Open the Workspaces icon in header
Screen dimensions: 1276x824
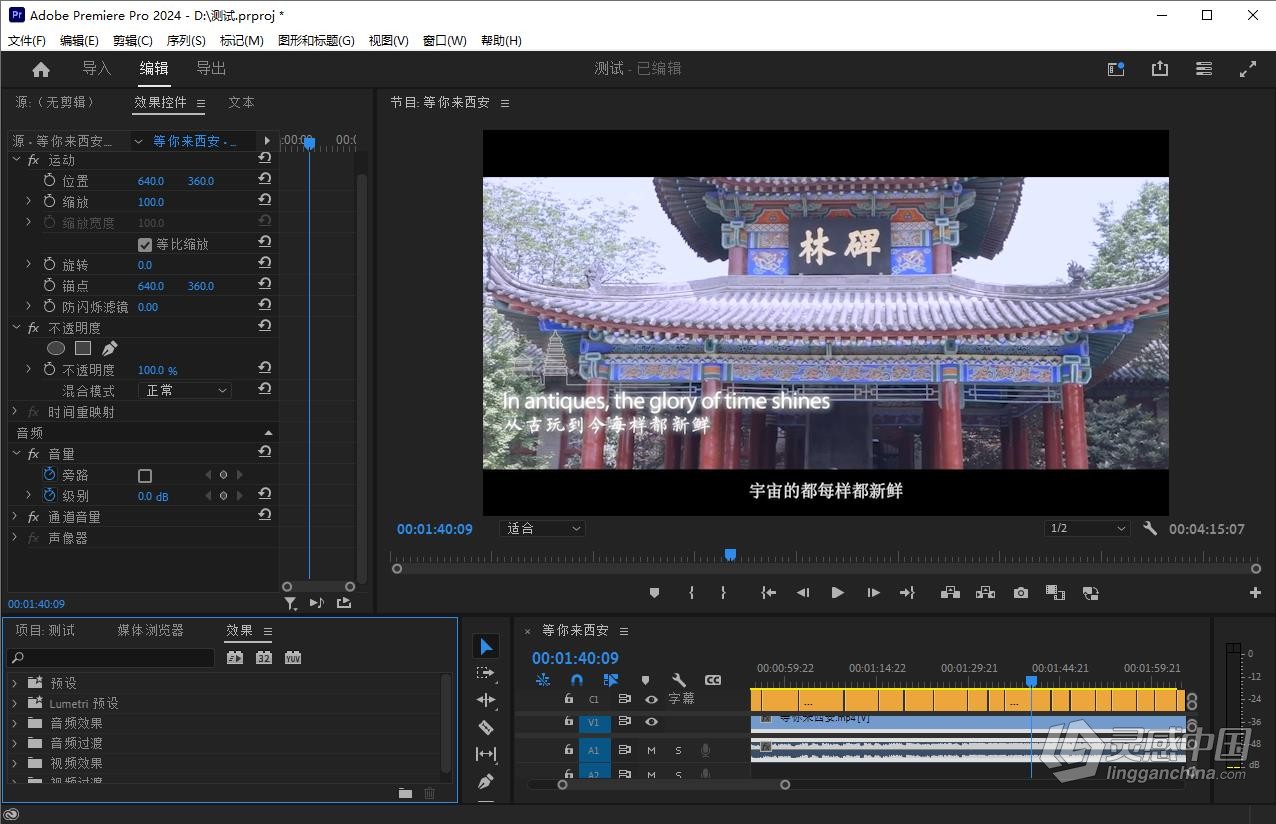[x=1116, y=69]
